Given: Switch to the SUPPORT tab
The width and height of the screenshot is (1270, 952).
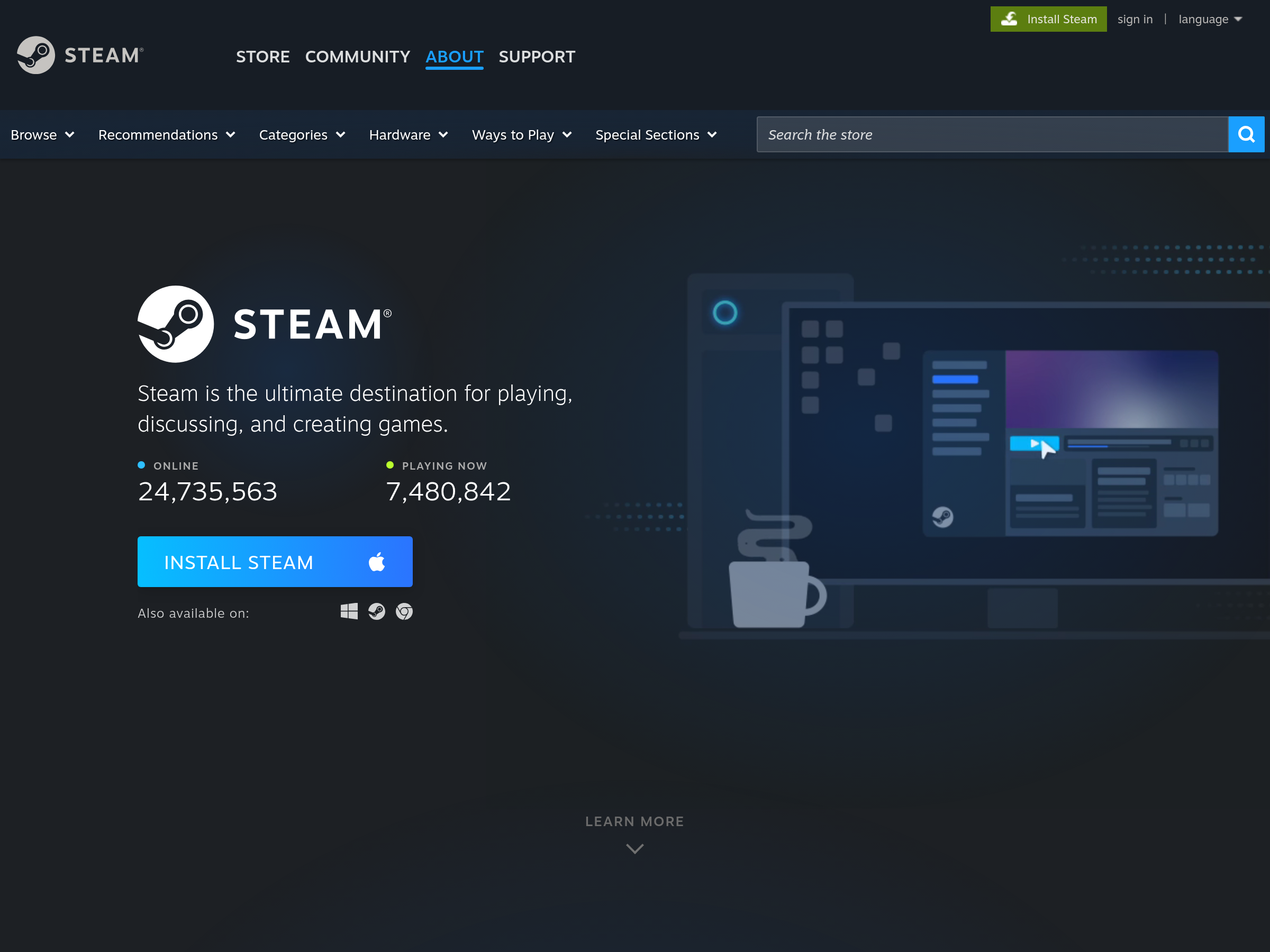Looking at the screenshot, I should [x=537, y=56].
